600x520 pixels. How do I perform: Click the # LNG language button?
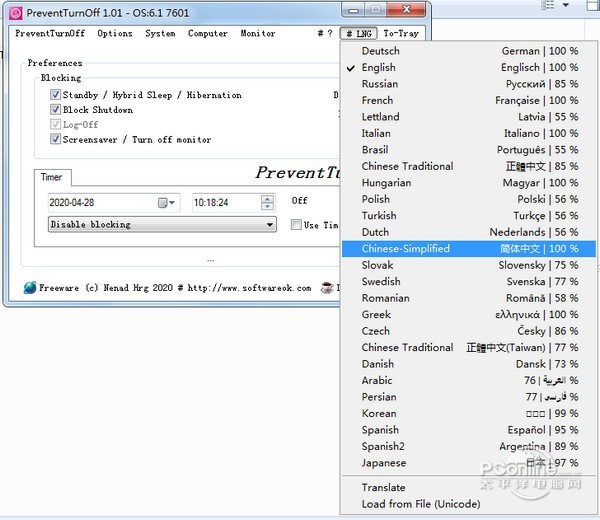click(x=359, y=34)
